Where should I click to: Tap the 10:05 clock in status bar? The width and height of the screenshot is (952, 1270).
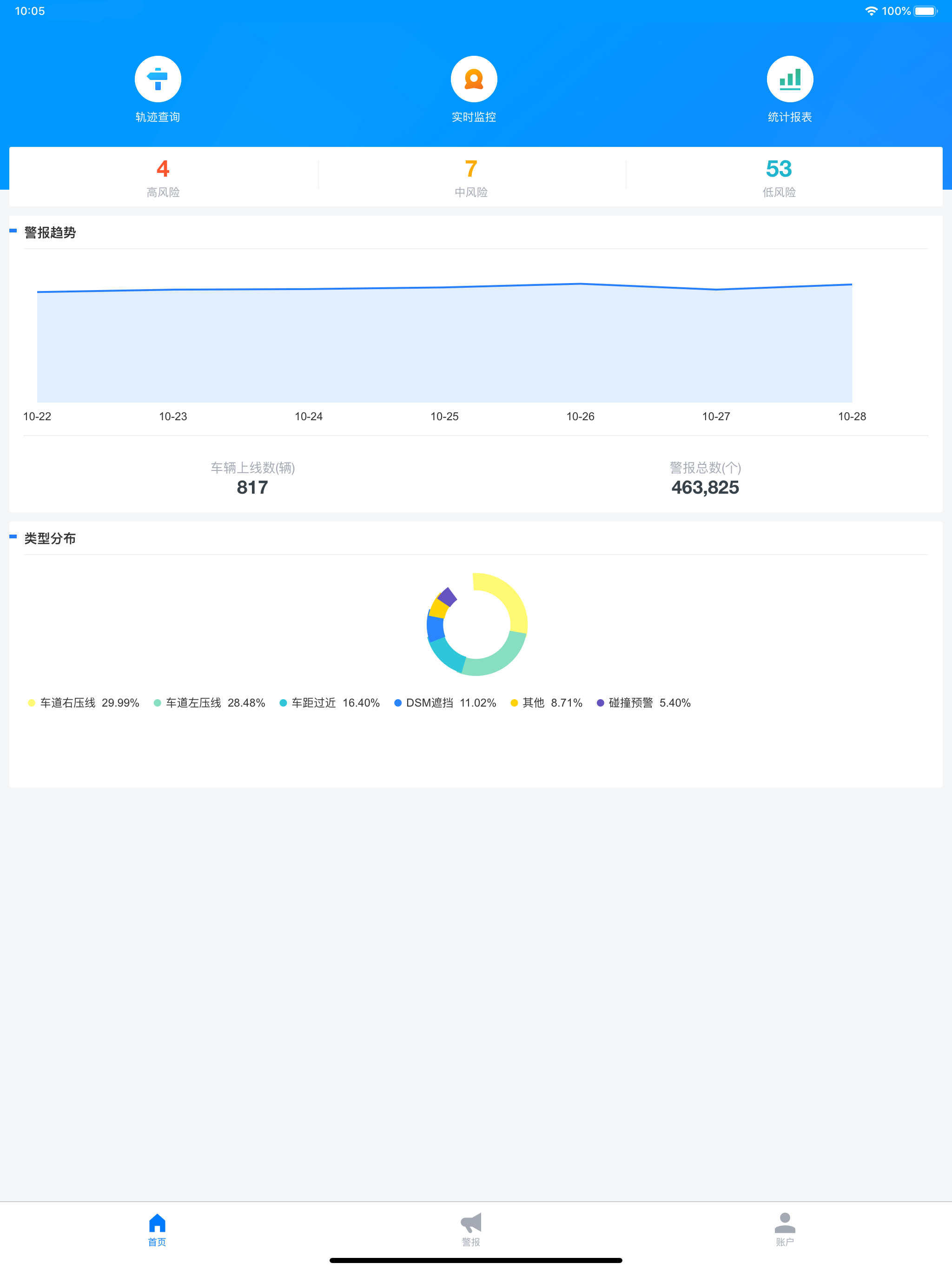pos(30,11)
